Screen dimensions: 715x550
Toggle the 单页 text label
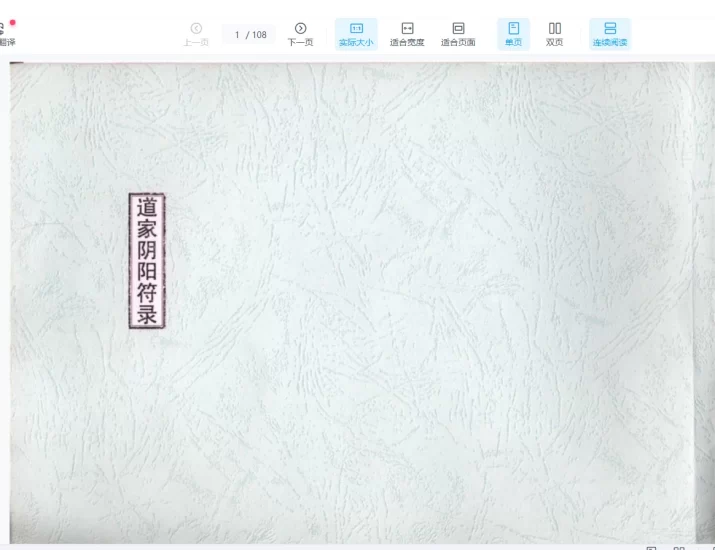pos(513,43)
